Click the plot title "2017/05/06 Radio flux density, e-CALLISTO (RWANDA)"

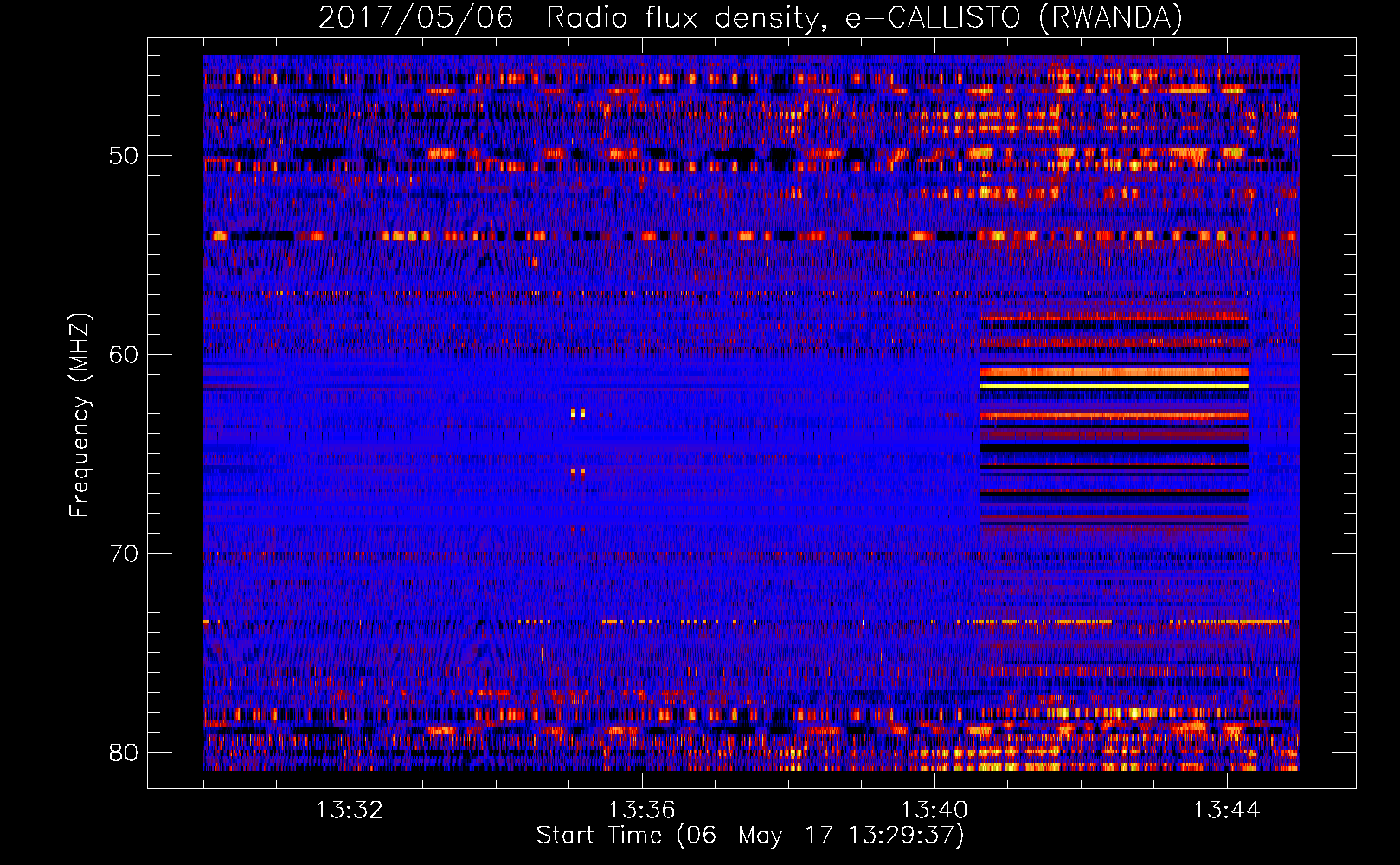point(750,17)
